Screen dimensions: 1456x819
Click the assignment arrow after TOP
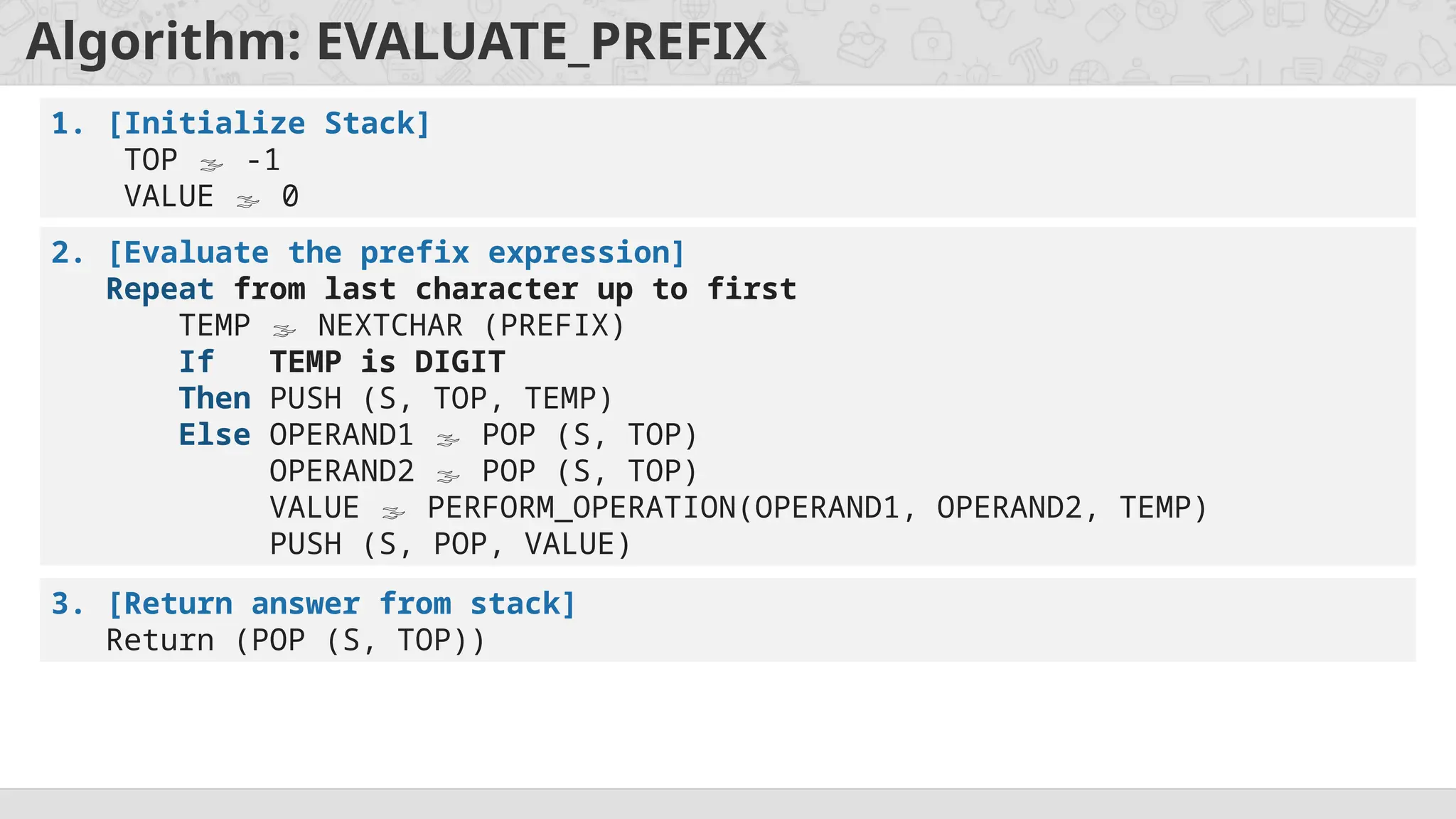[211, 165]
